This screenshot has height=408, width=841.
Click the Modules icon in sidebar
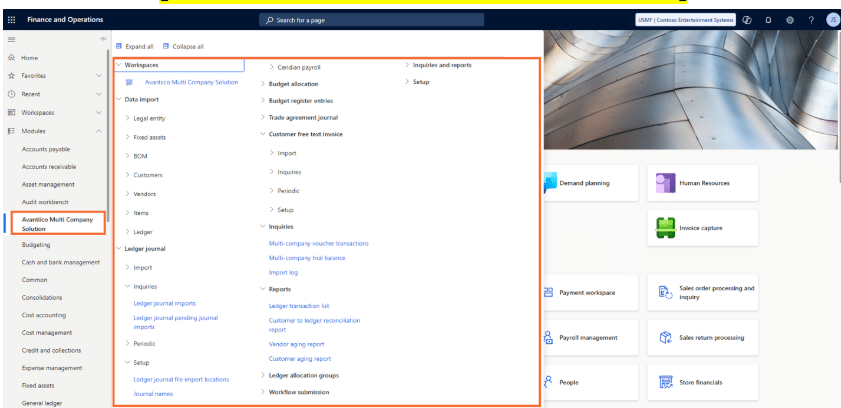pyautogui.click(x=11, y=131)
